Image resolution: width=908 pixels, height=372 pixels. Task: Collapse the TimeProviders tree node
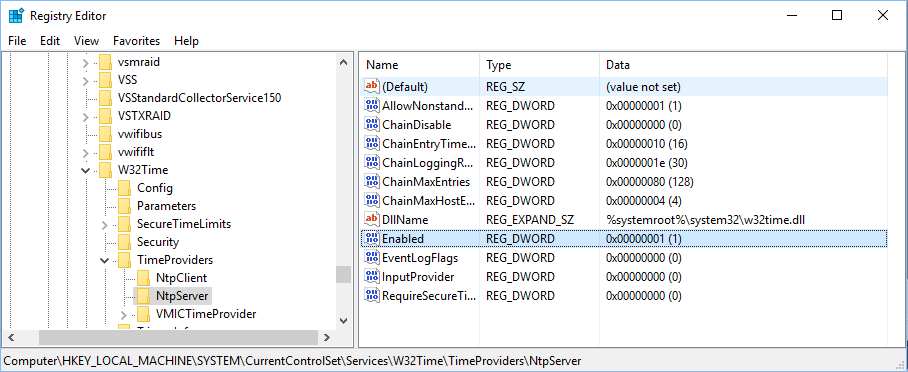105,261
